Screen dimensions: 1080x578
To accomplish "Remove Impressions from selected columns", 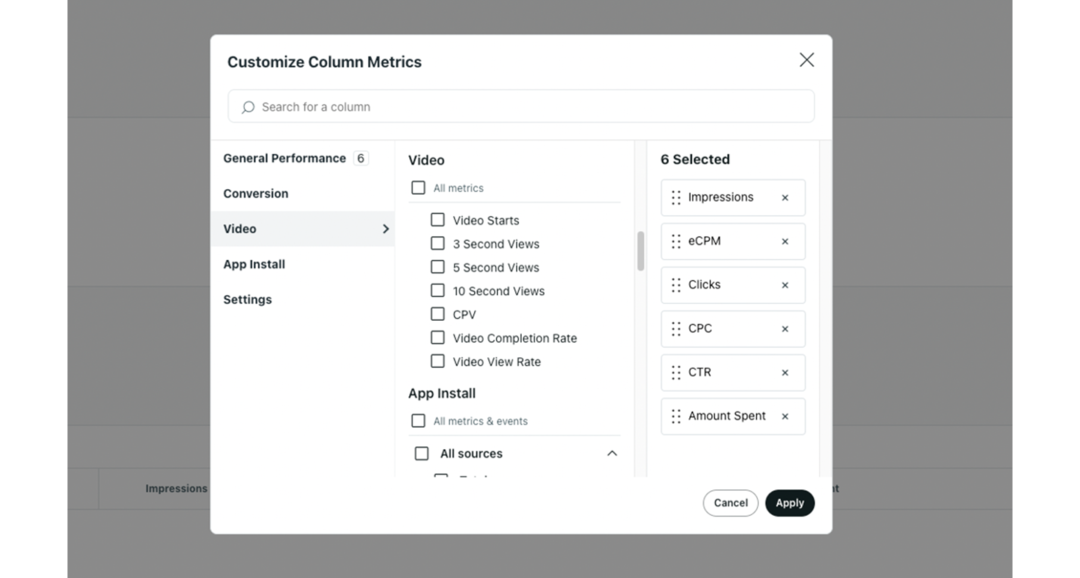I will pos(785,198).
